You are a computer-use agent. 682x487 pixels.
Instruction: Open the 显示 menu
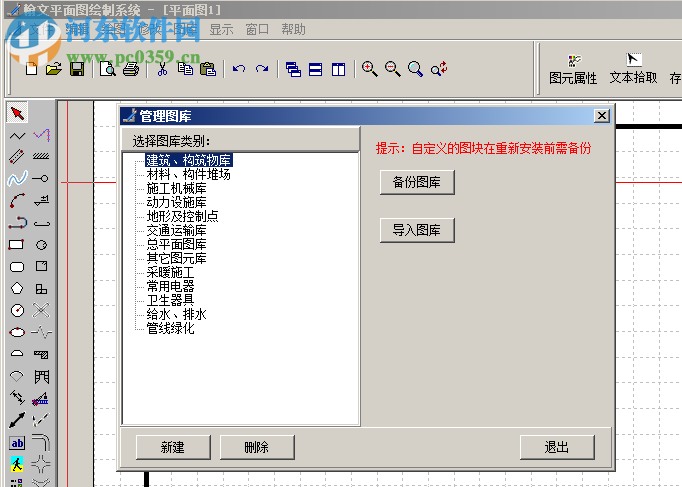pos(221,30)
